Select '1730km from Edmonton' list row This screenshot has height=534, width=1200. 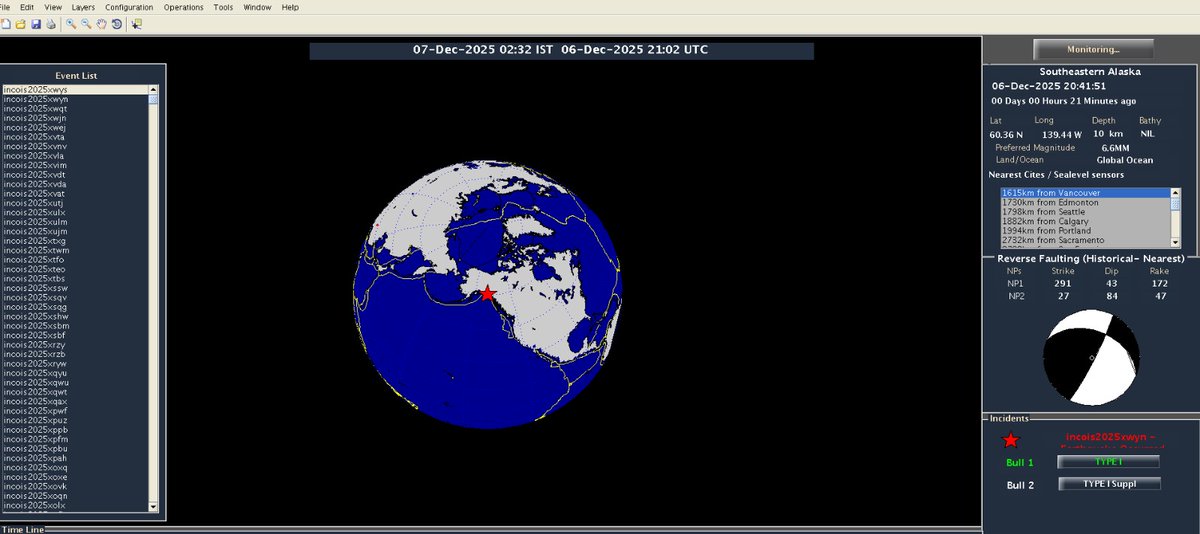coord(1085,202)
